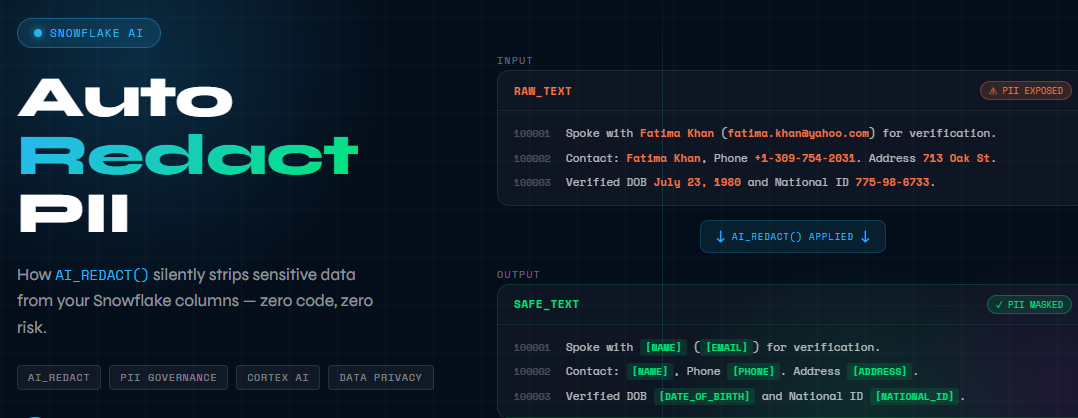
Task: Select the AI_REDACT tag
Action: tap(59, 378)
